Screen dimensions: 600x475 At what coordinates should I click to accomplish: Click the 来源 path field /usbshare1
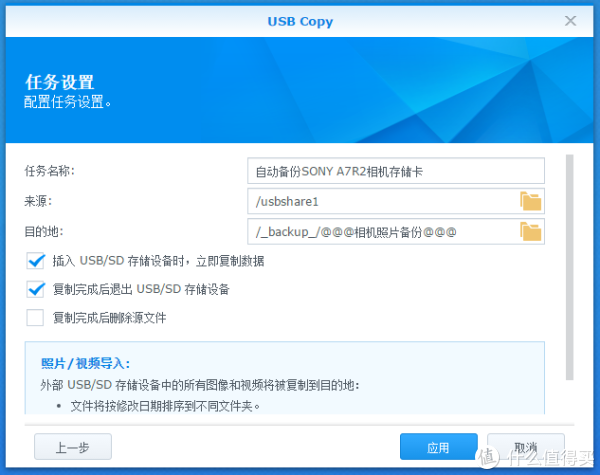[380, 201]
